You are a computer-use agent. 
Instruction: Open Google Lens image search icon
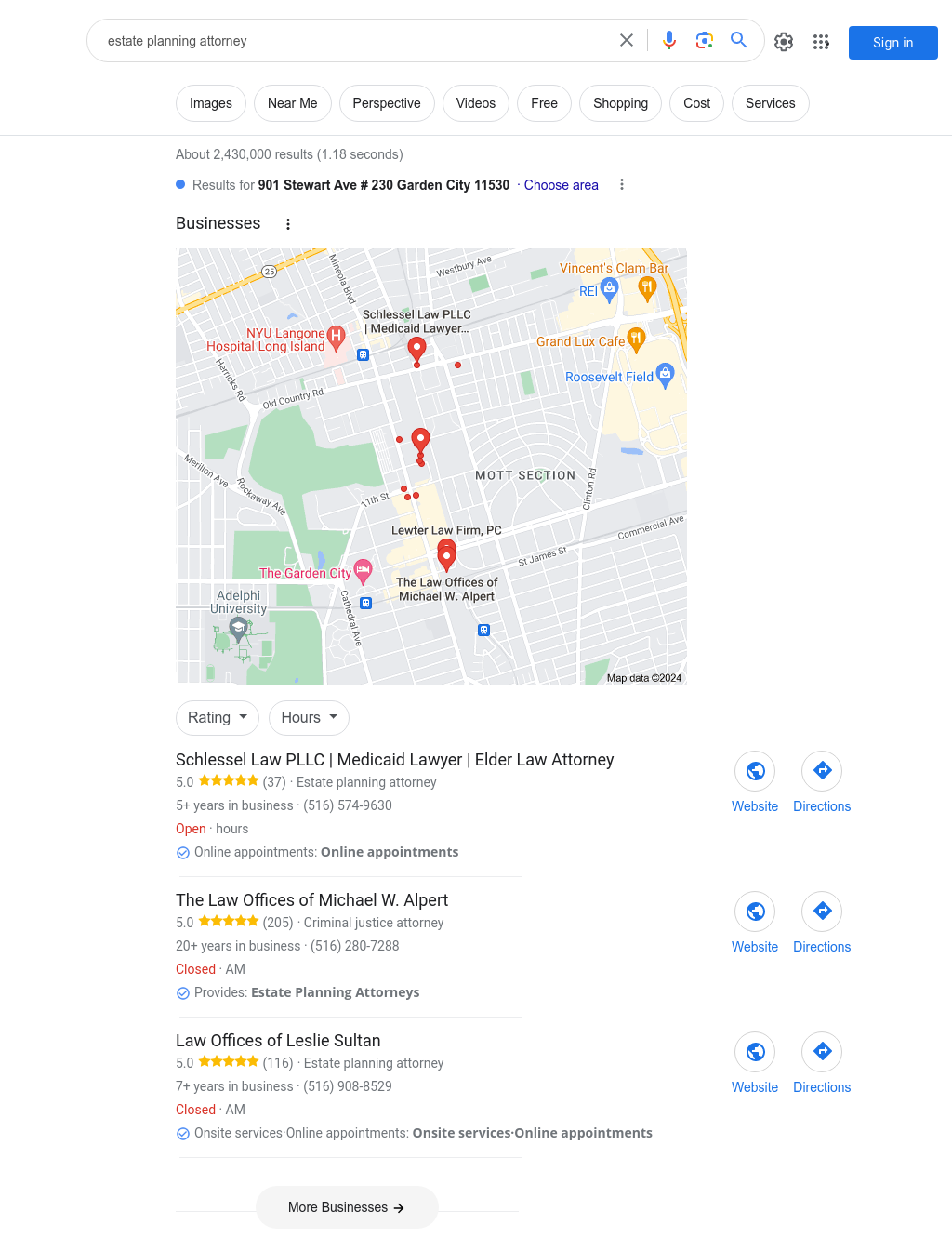(705, 40)
